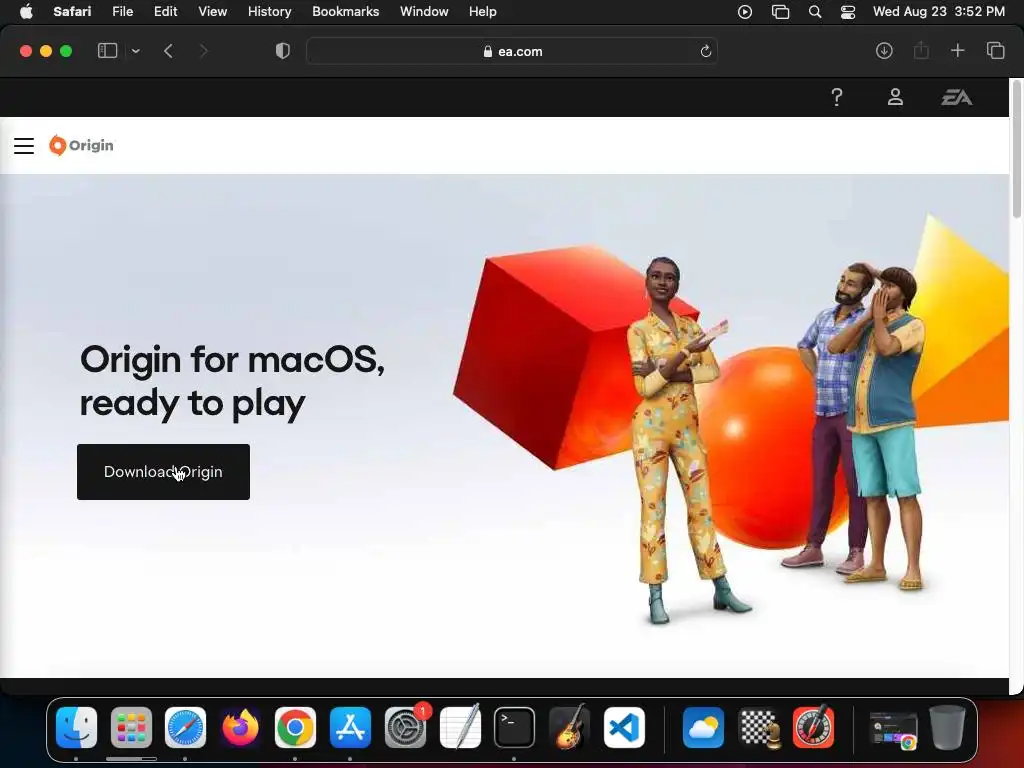Open the Help menu
The height and width of the screenshot is (768, 1024).
483,12
